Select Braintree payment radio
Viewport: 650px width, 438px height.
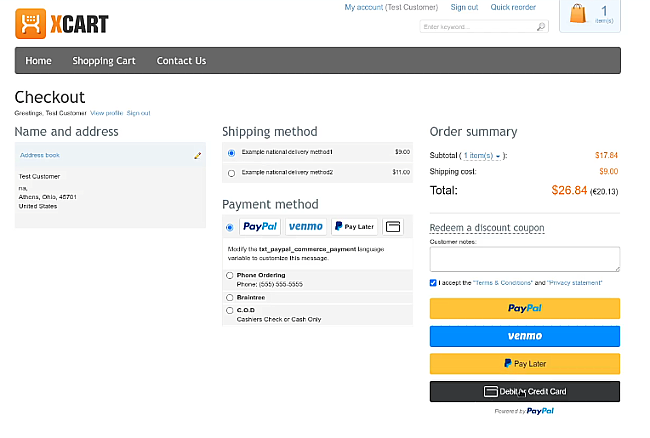tap(230, 298)
